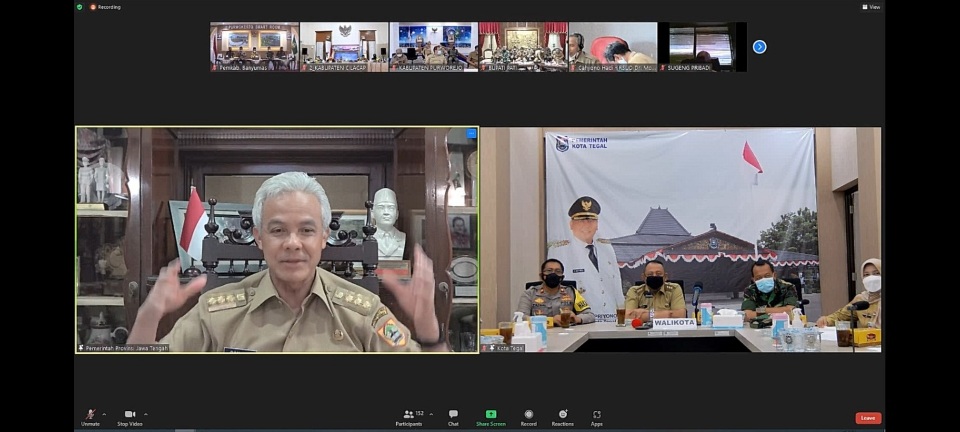This screenshot has height=432, width=960.
Task: Open the Participants panel
Action: (x=409, y=417)
